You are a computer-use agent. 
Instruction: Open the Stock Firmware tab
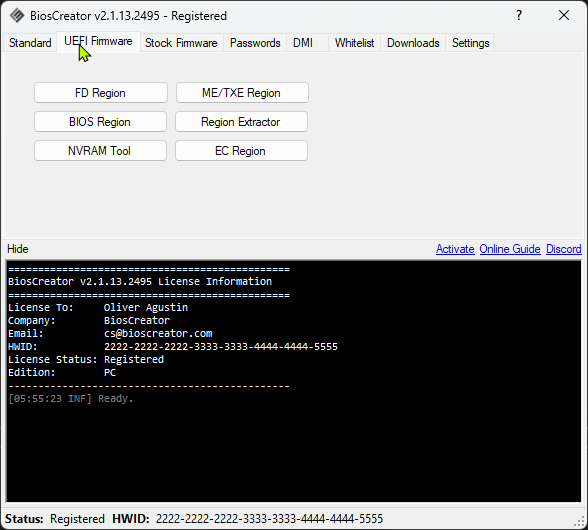181,43
